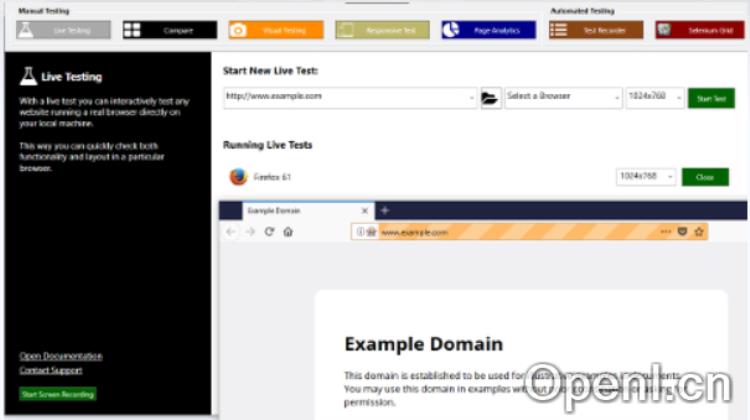Viewport: 750px width, 420px height.
Task: Click the Pocket save icon
Action: click(683, 232)
